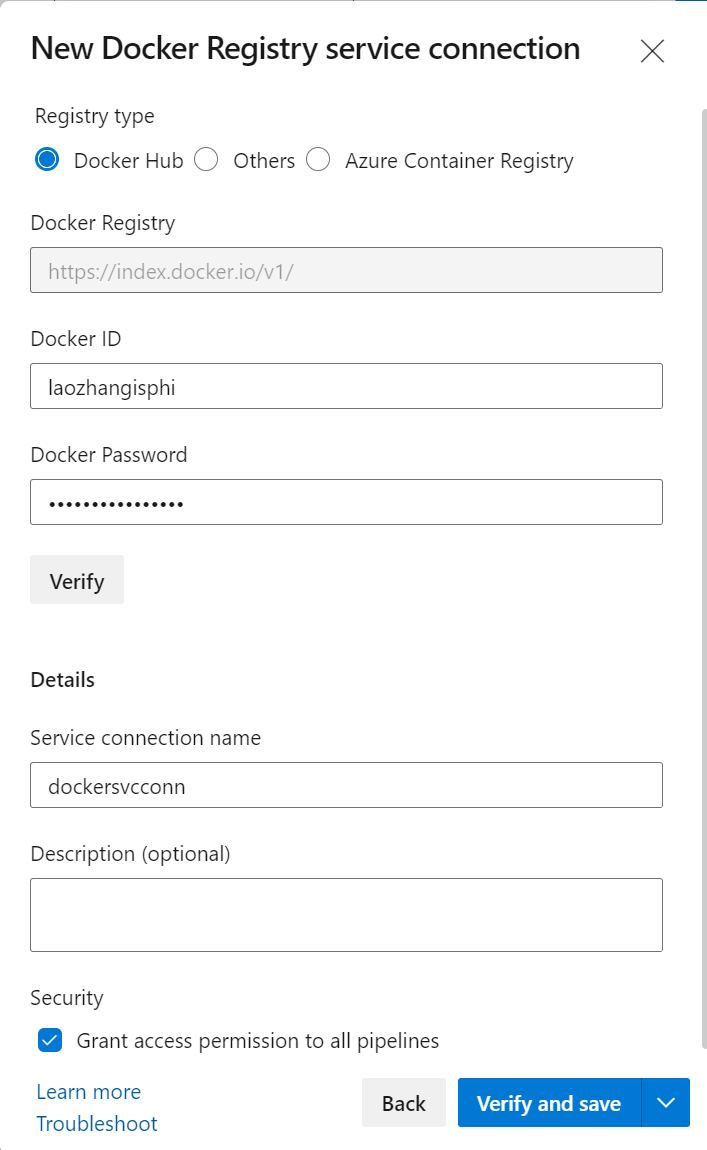
Task: Close the New Docker Registry service connection panel
Action: pyautogui.click(x=652, y=51)
